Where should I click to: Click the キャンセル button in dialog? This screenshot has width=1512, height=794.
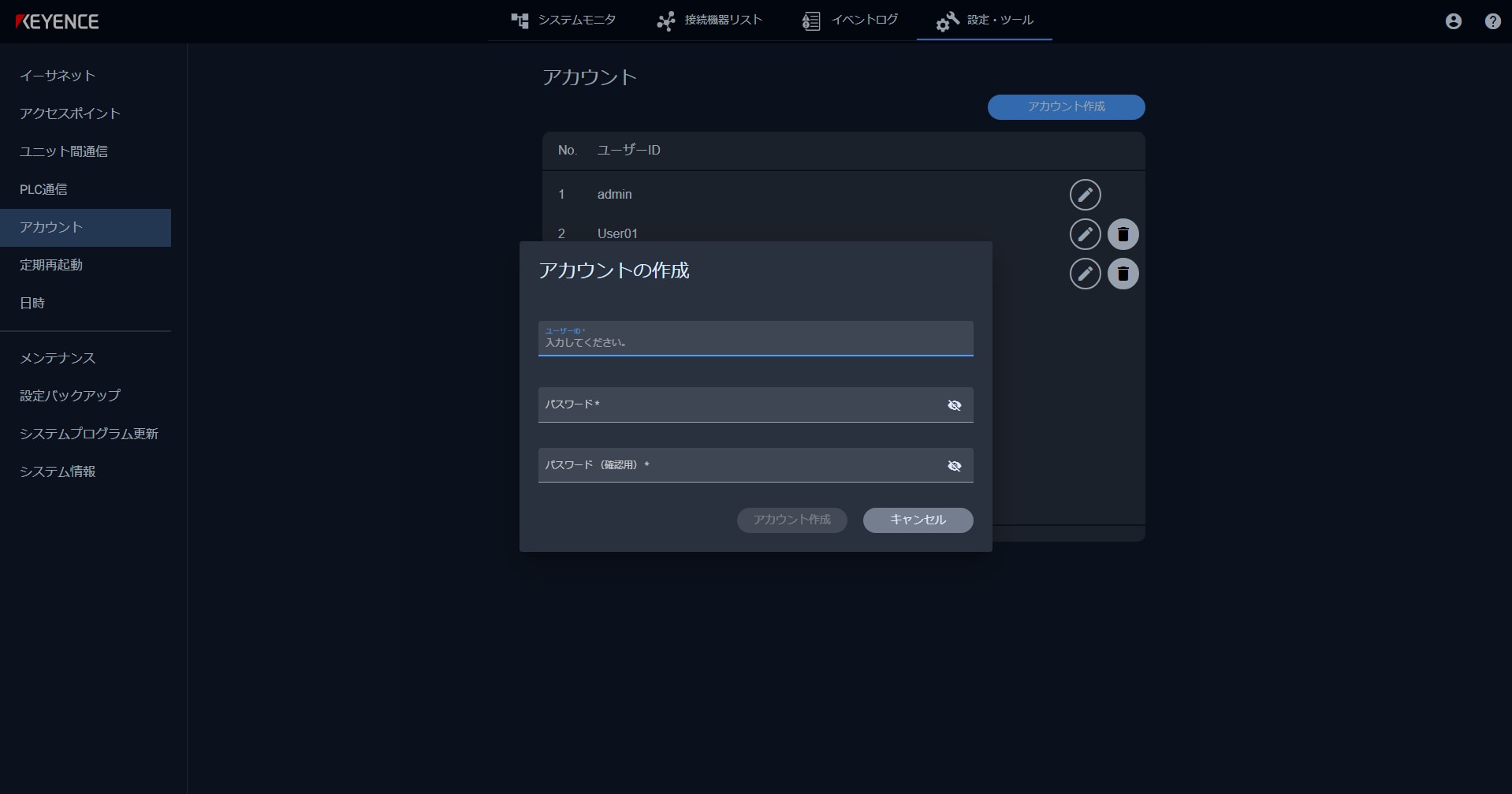(917, 520)
